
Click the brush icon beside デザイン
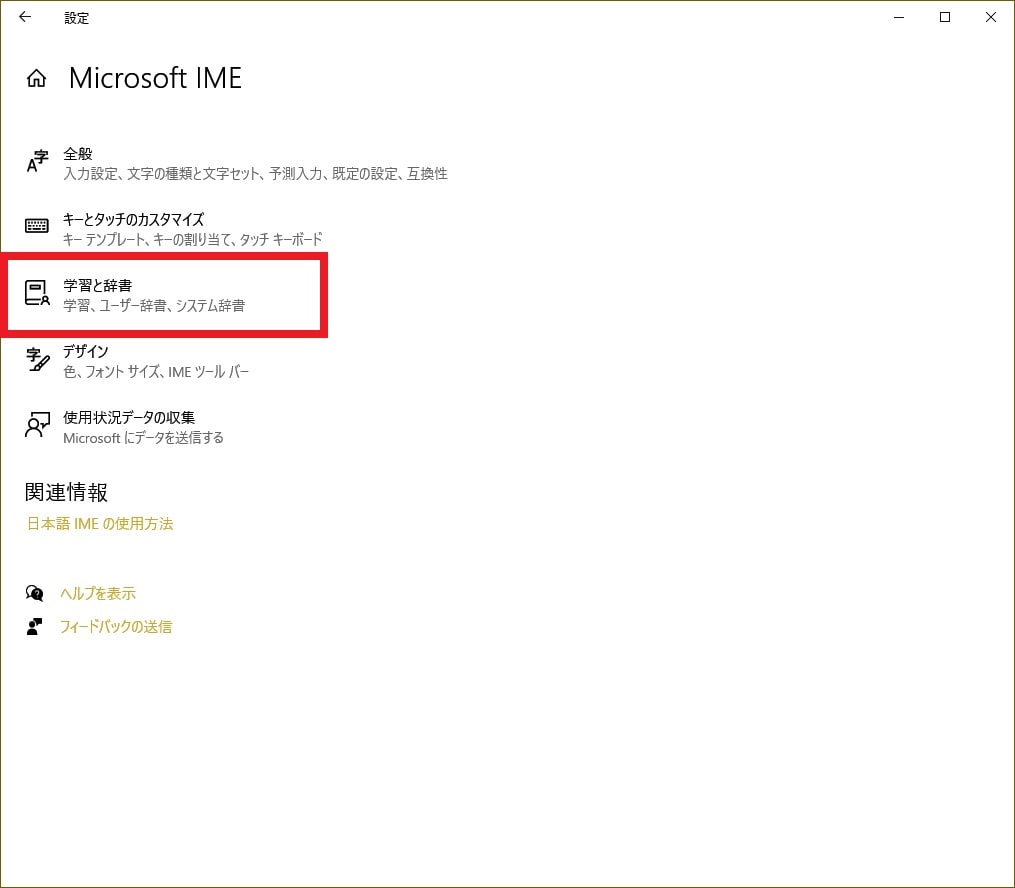pos(37,359)
